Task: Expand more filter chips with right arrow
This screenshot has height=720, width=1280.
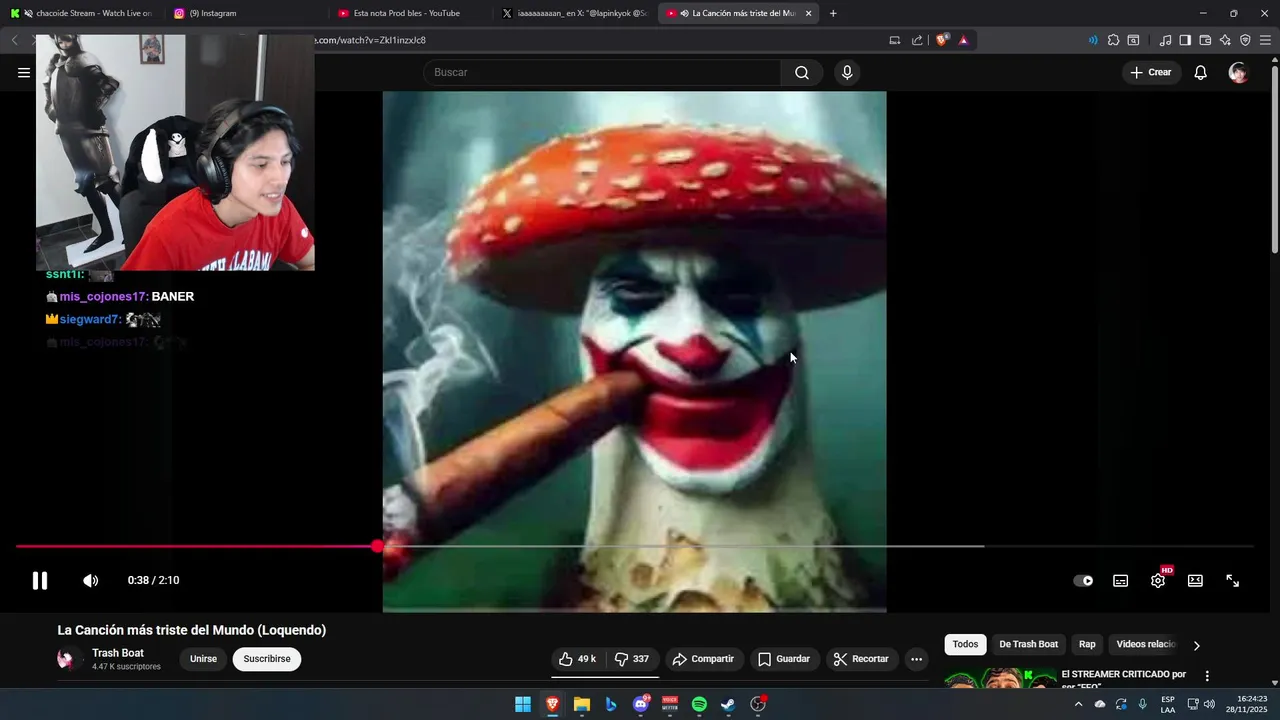Action: tap(1197, 645)
